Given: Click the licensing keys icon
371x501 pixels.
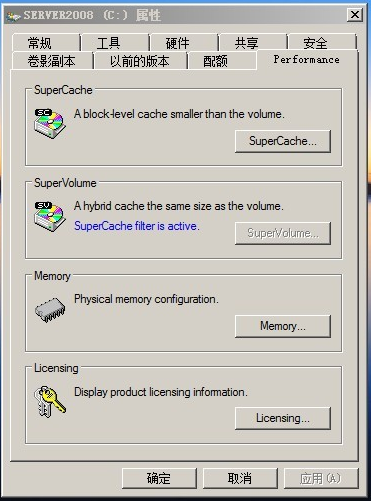Looking at the screenshot, I should coord(50,401).
